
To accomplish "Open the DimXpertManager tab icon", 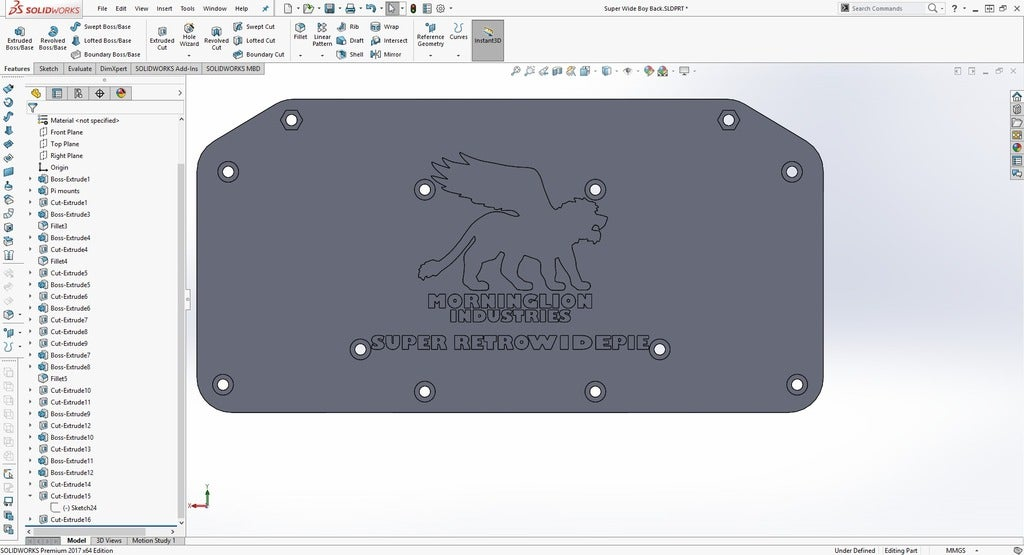I will (x=99, y=93).
